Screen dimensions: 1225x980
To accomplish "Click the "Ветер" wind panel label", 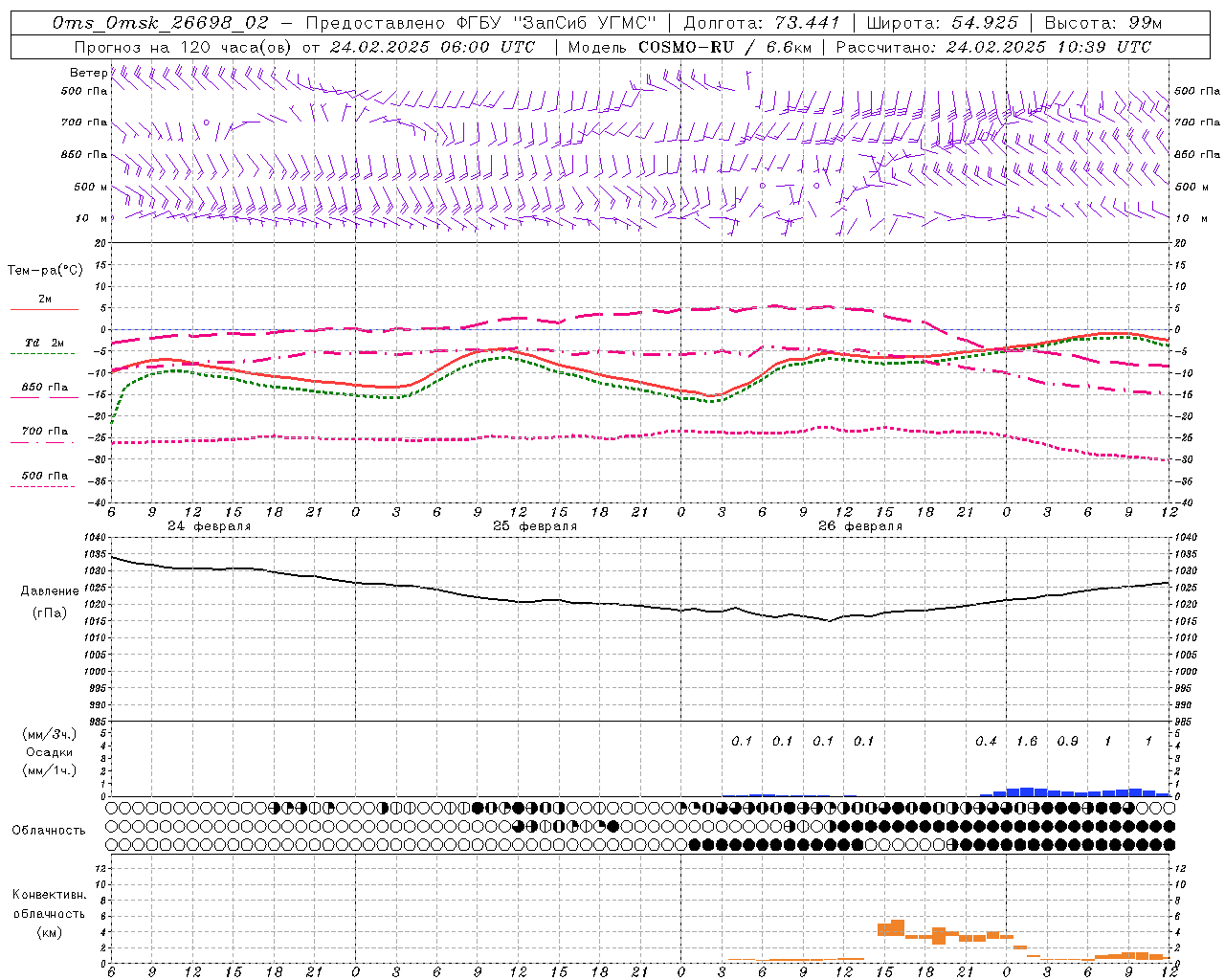I will [x=88, y=73].
